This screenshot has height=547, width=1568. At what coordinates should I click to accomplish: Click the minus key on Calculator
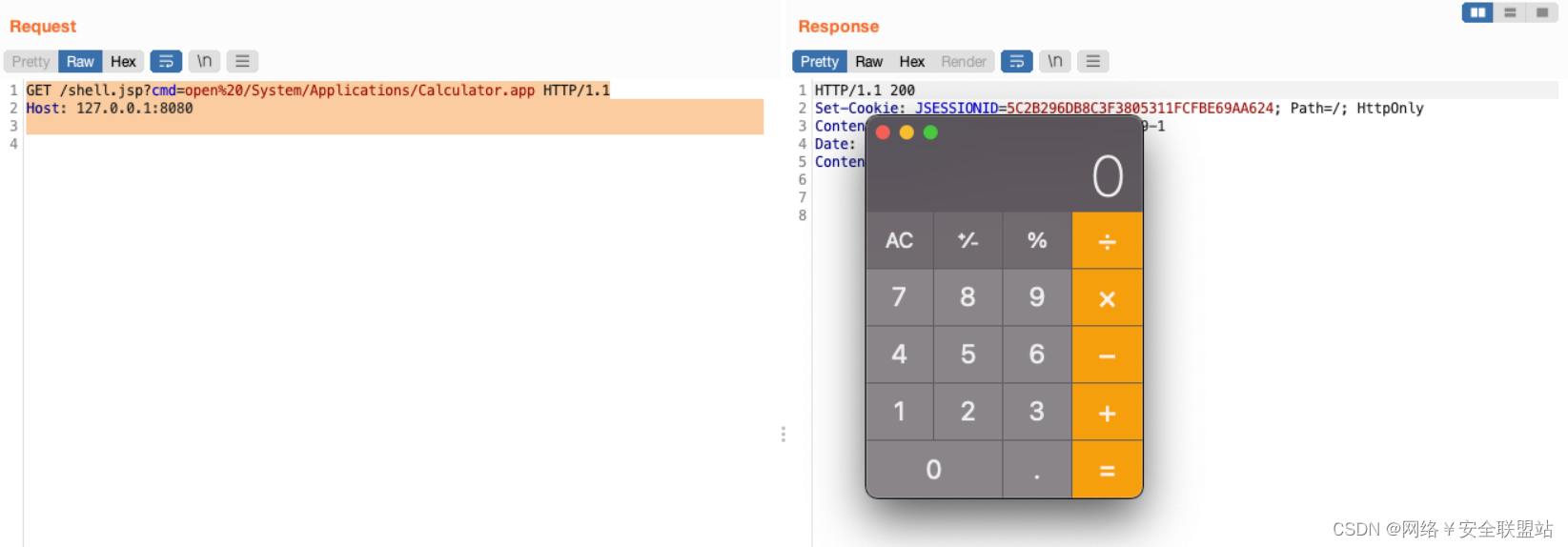point(1107,355)
